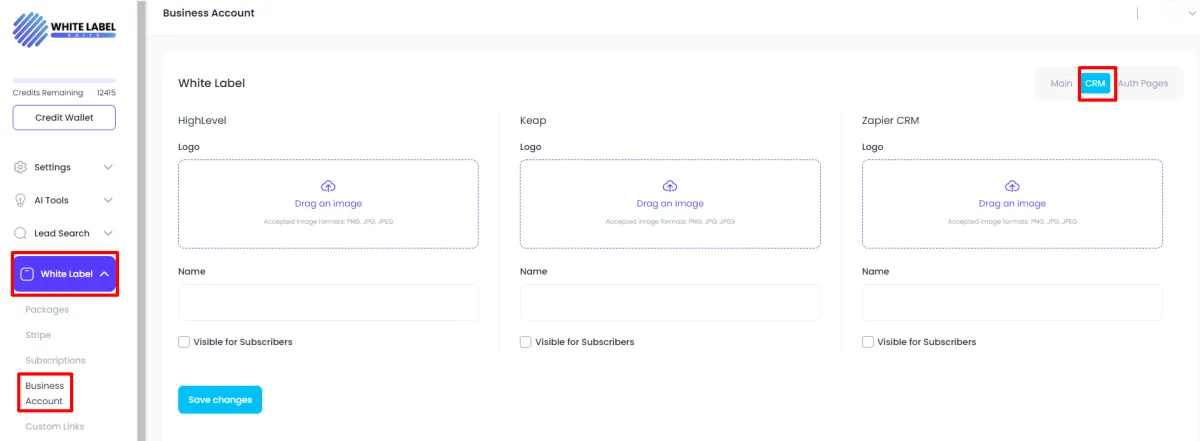Open Business Account in the sidebar

click(x=45, y=393)
